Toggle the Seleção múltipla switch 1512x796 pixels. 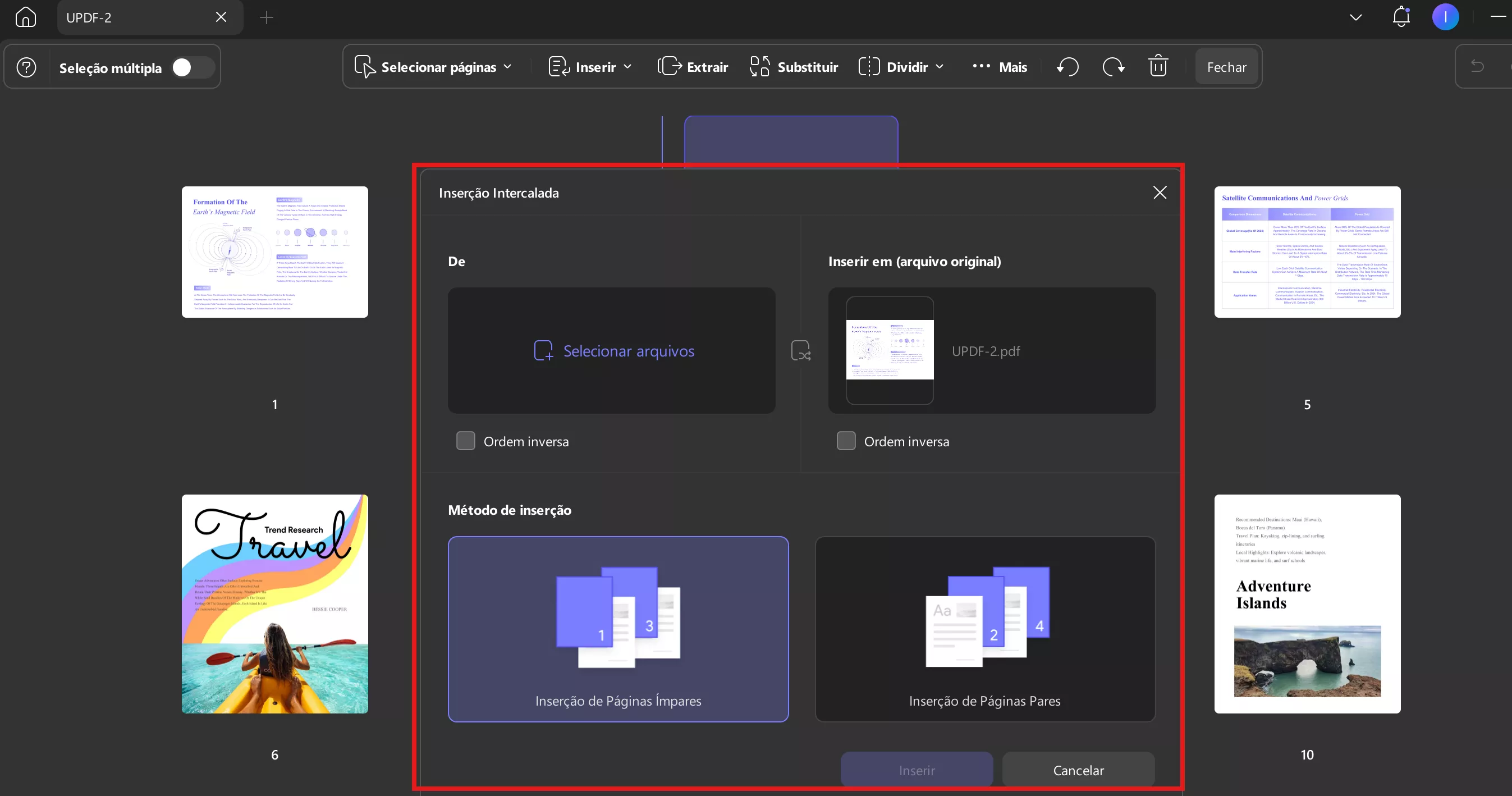(193, 67)
